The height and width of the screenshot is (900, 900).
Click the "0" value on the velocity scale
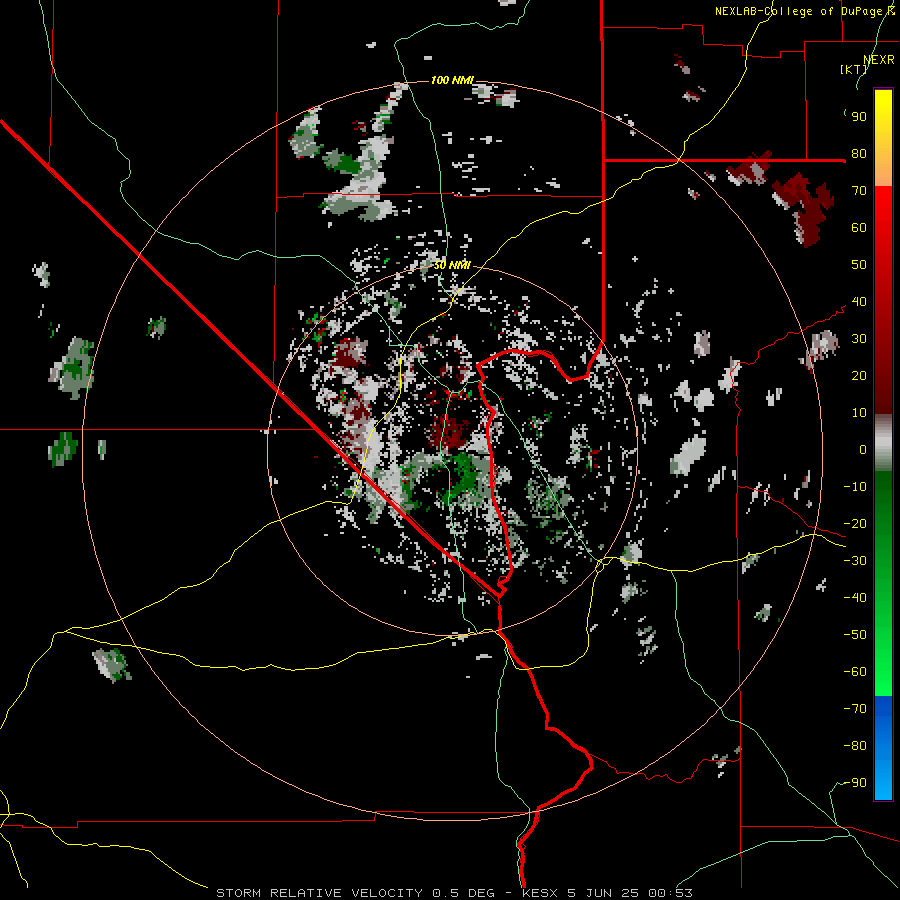[x=863, y=450]
